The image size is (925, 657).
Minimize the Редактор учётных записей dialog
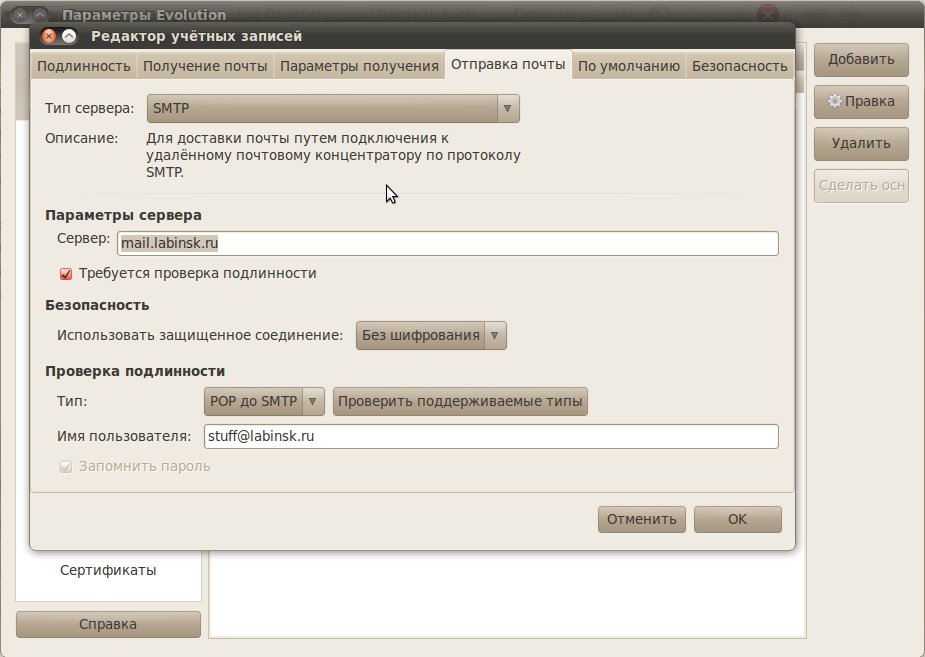coord(69,37)
